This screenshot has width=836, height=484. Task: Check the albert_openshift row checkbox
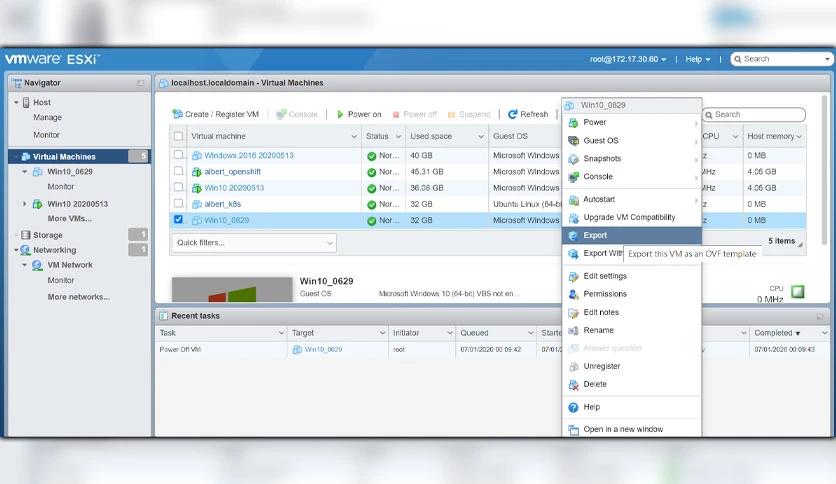point(179,172)
